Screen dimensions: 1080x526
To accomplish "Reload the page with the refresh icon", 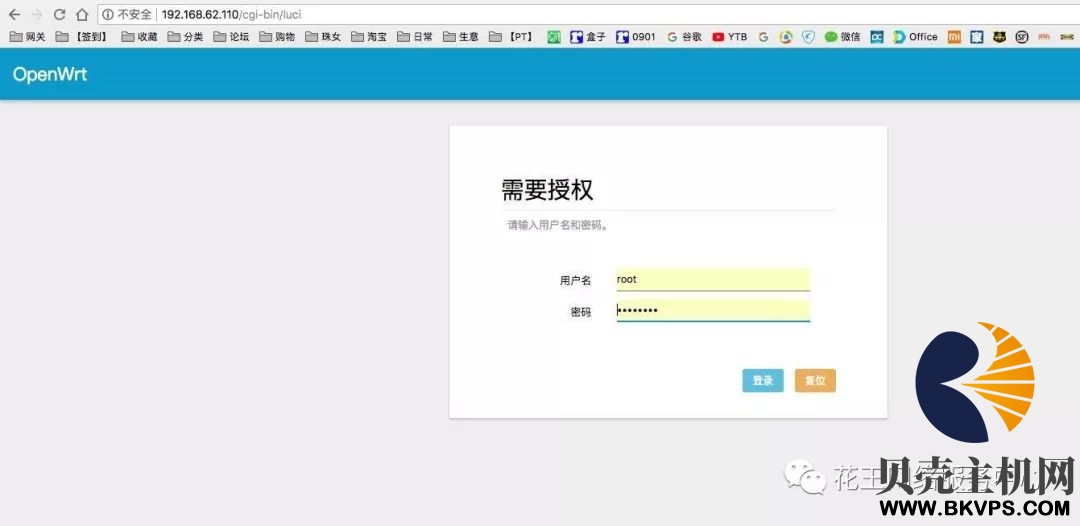I will pyautogui.click(x=60, y=14).
